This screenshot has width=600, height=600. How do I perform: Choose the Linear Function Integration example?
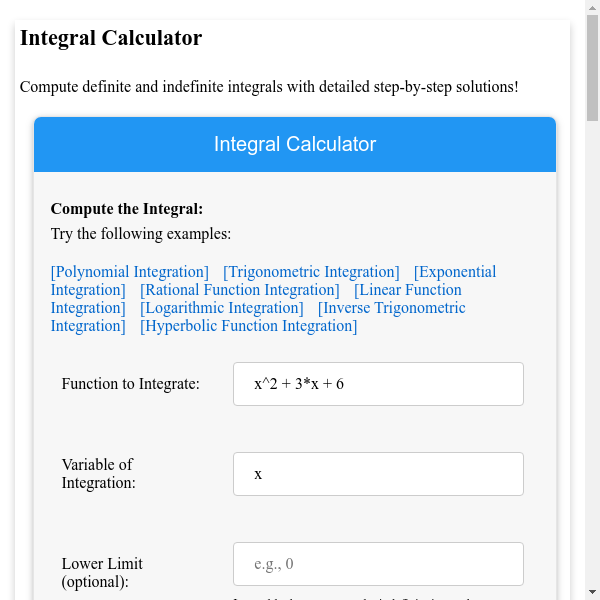408,290
